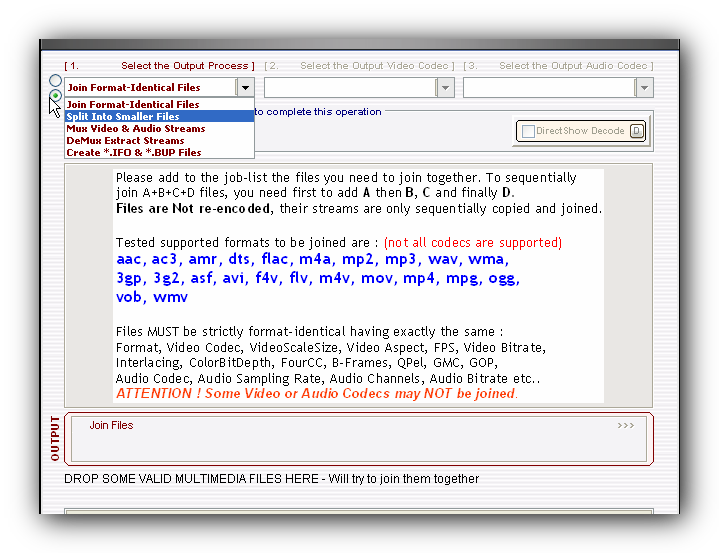Open the Output Video Codec dropdown
Viewport: 719px width, 553px height.
(445, 88)
